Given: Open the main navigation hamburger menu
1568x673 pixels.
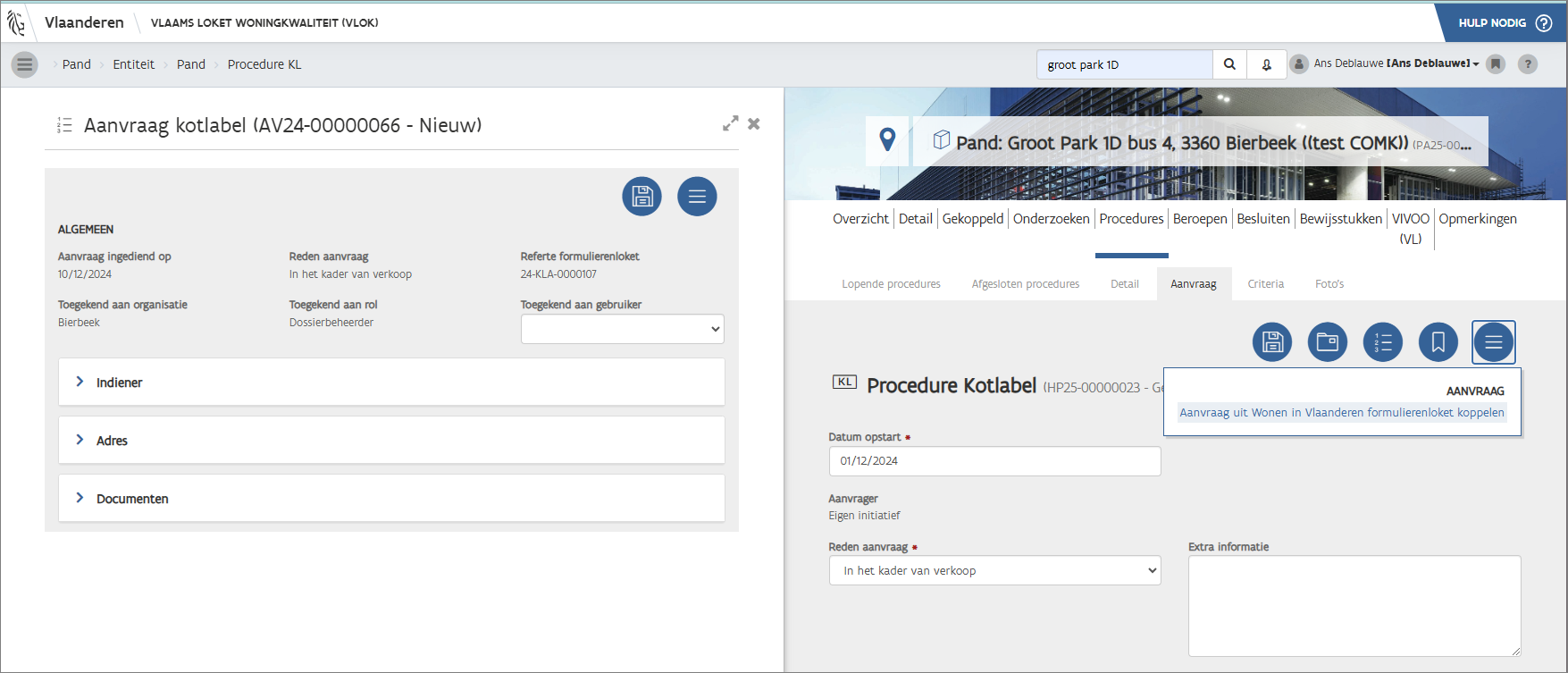Looking at the screenshot, I should coord(24,64).
